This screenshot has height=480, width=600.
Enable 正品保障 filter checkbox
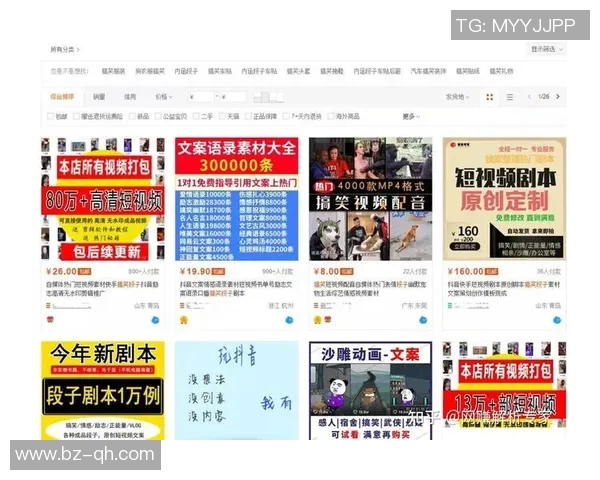coord(248,116)
